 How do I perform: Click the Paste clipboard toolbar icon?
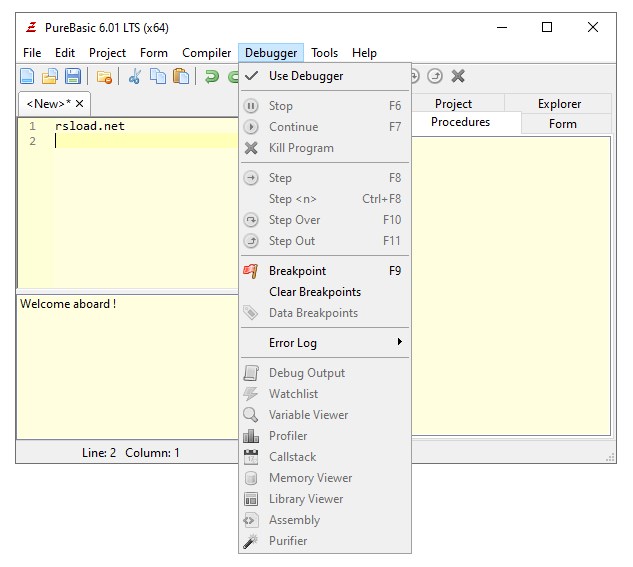tap(181, 76)
